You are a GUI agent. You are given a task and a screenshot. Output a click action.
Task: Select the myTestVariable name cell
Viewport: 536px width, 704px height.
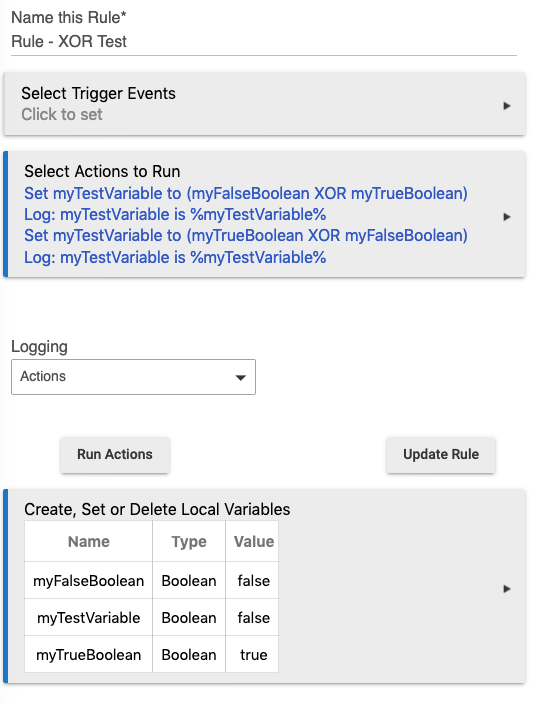(88, 618)
